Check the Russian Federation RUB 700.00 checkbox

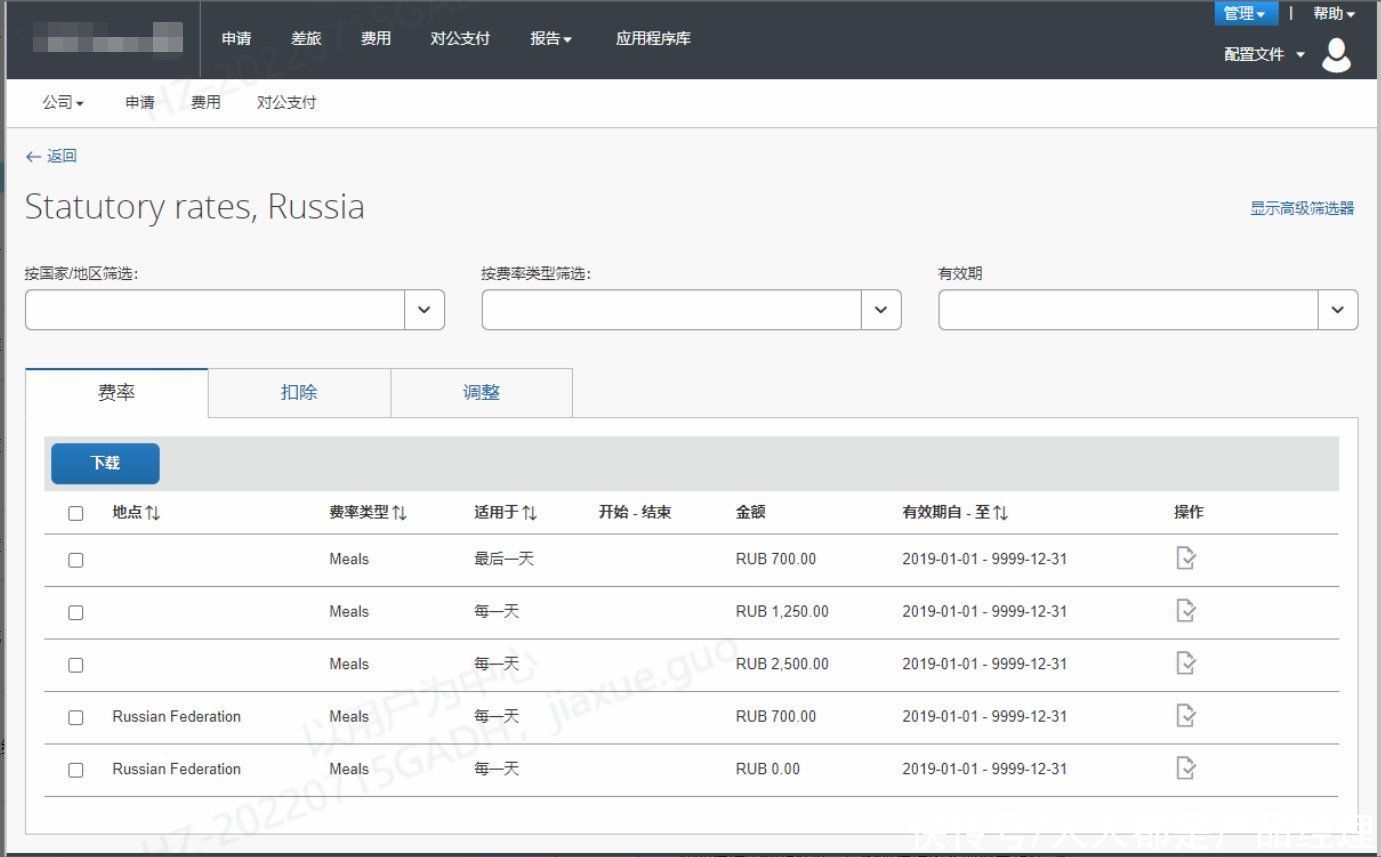[76, 718]
